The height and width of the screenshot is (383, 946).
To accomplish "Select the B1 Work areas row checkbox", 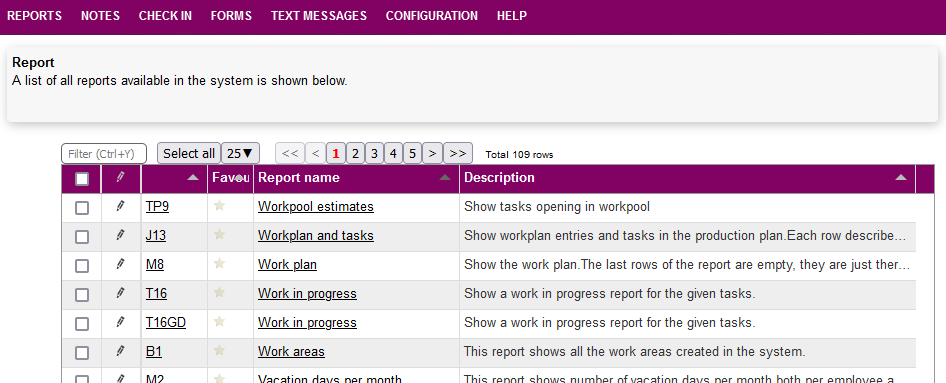I will [81, 353].
